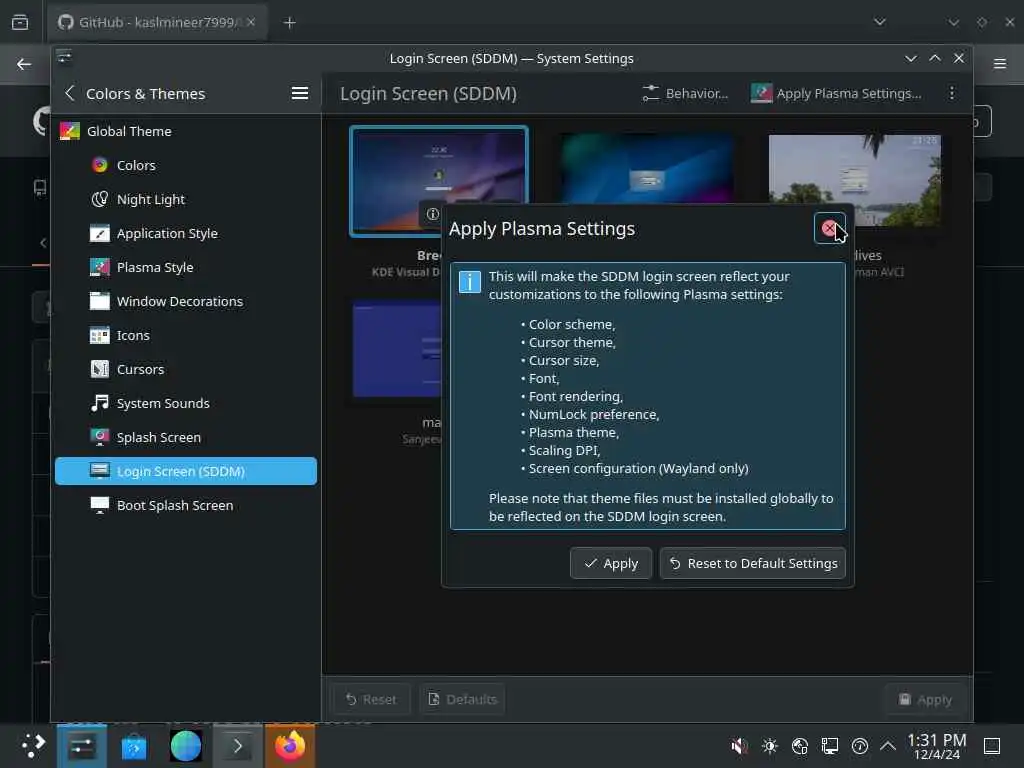Switch to the GitHub browser tab
This screenshot has height=768, width=1024.
(x=157, y=22)
